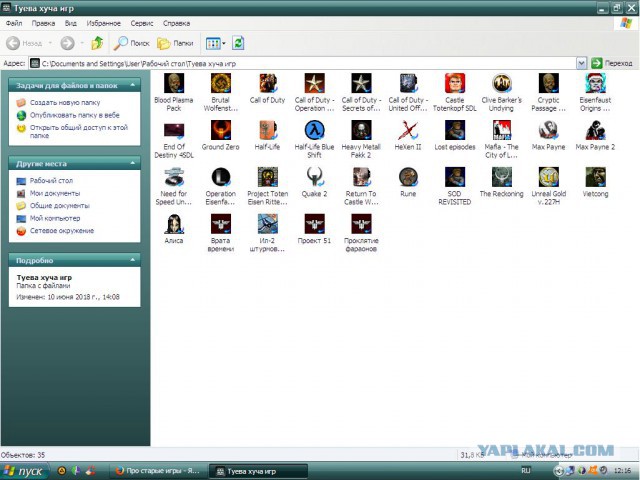The image size is (640, 480).
Task: Select Clive Barker's Undying icon
Action: tap(502, 83)
